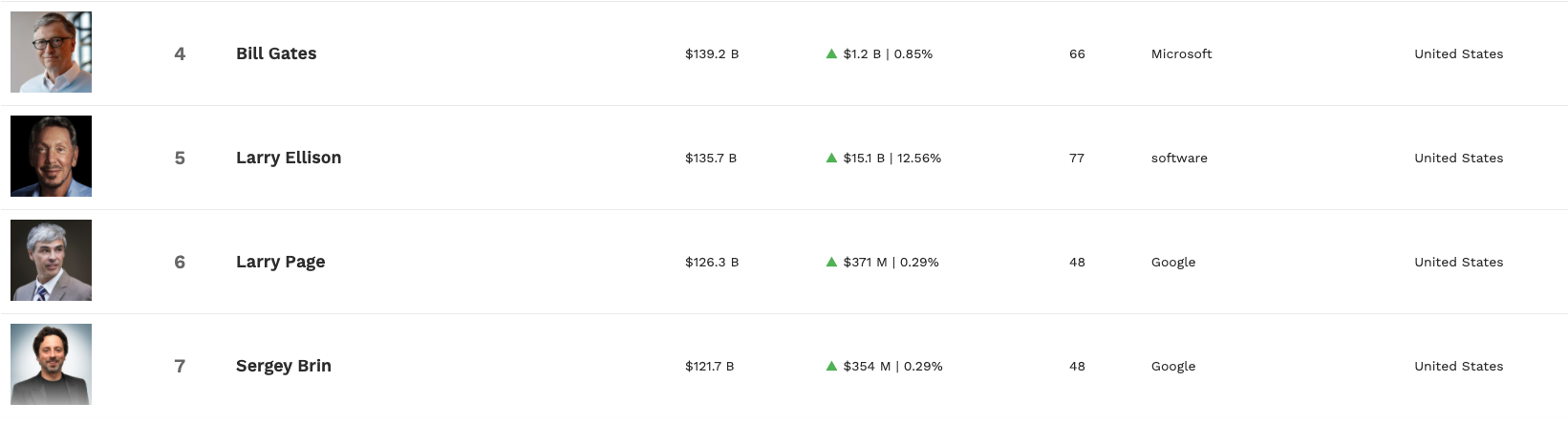Click green up arrow beside $371 M change
Screen dimensions: 1568x424
tap(831, 262)
